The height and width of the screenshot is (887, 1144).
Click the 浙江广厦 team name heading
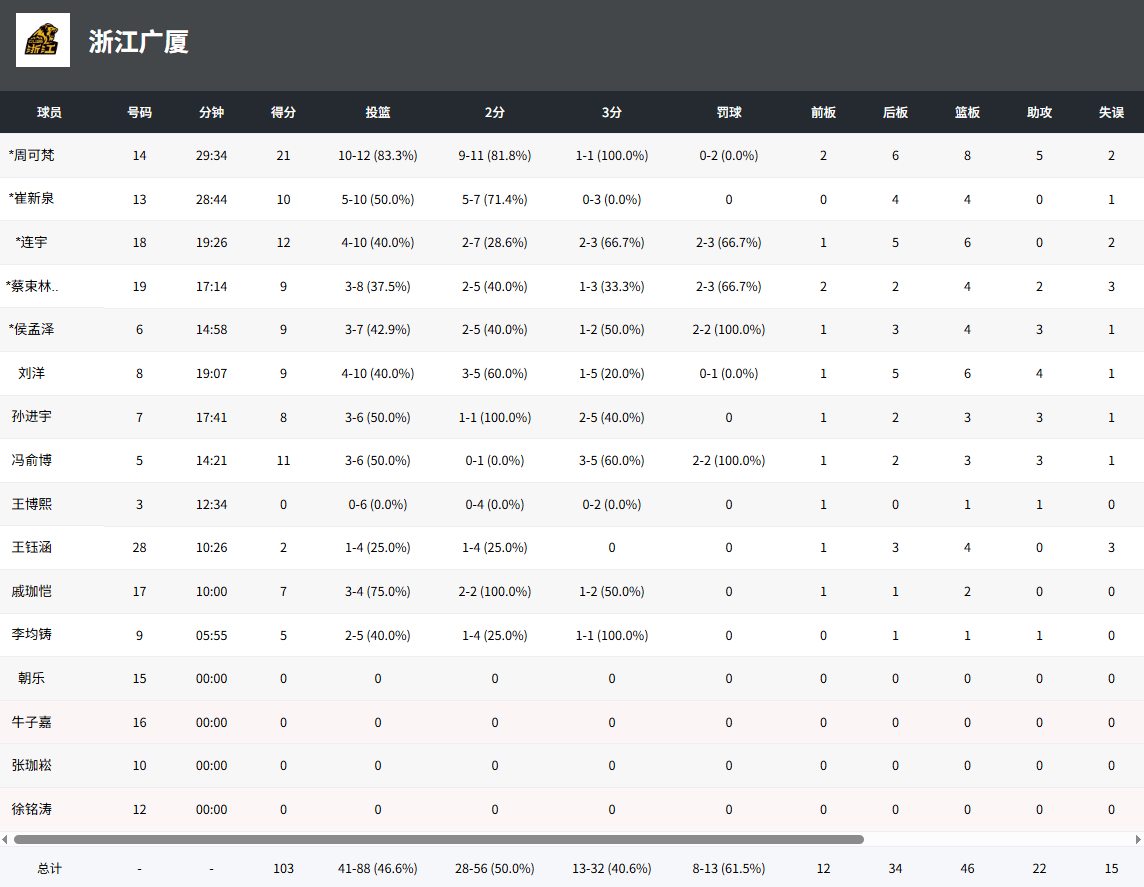coord(138,42)
